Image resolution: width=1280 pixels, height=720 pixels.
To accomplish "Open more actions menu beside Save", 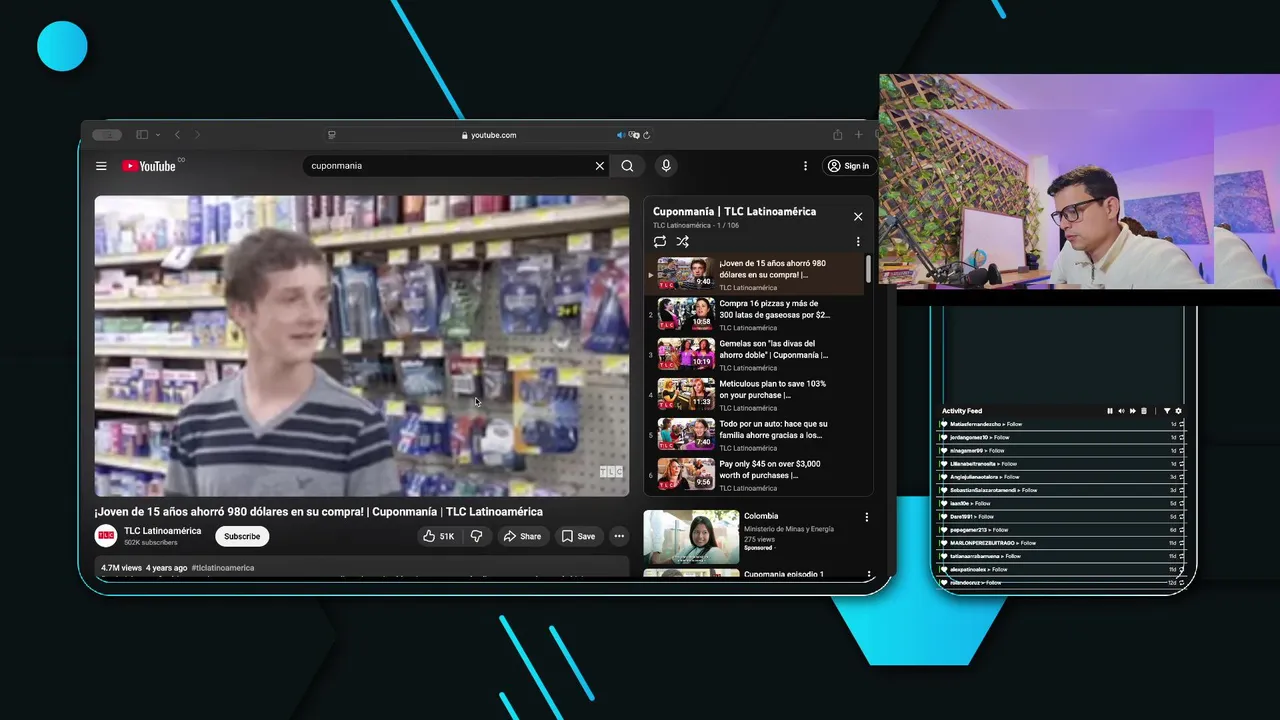I will click(x=619, y=536).
